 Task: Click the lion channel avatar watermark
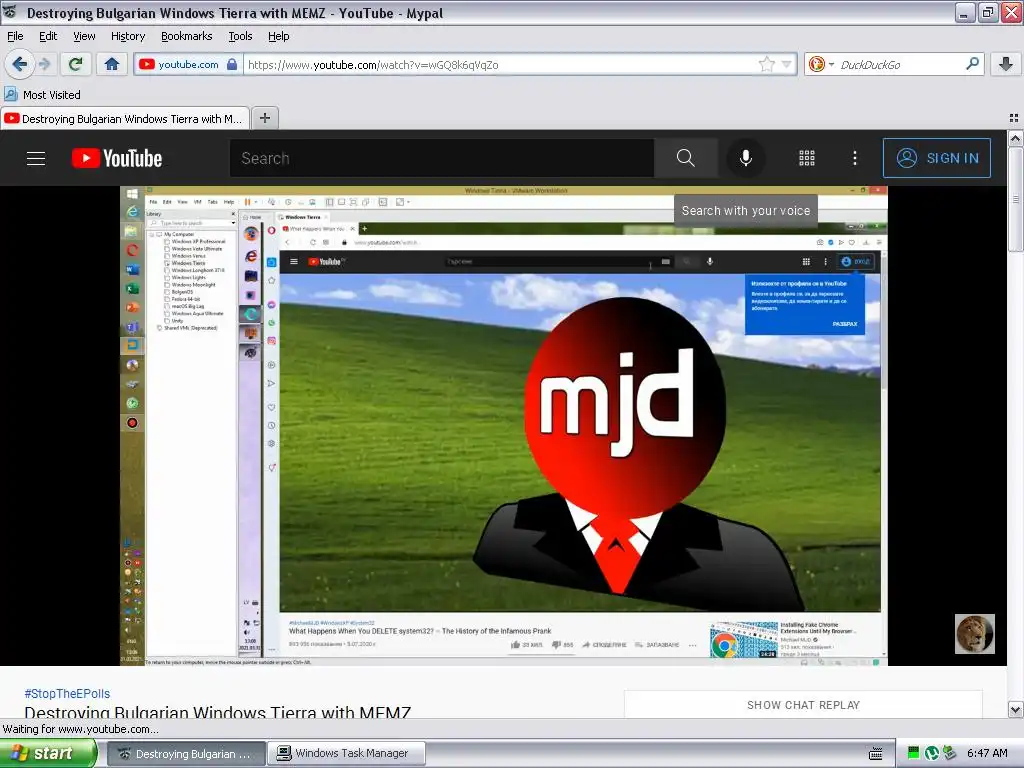[x=974, y=633]
